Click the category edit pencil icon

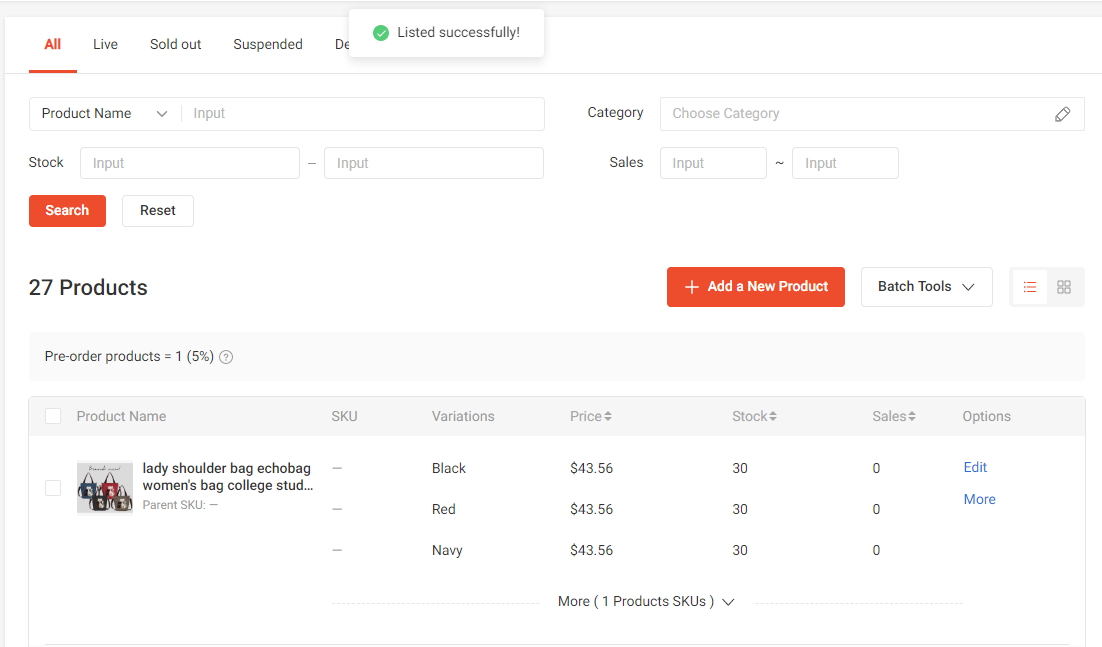point(1062,114)
